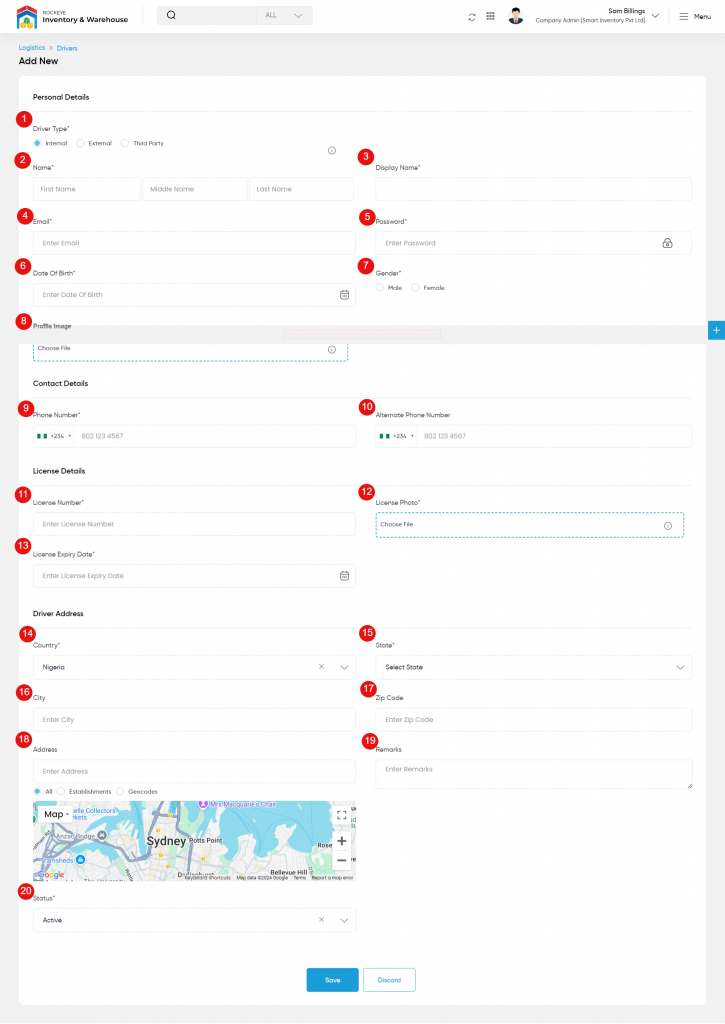This screenshot has width=725, height=1024.
Task: Click the user avatar picture
Action: point(516,16)
